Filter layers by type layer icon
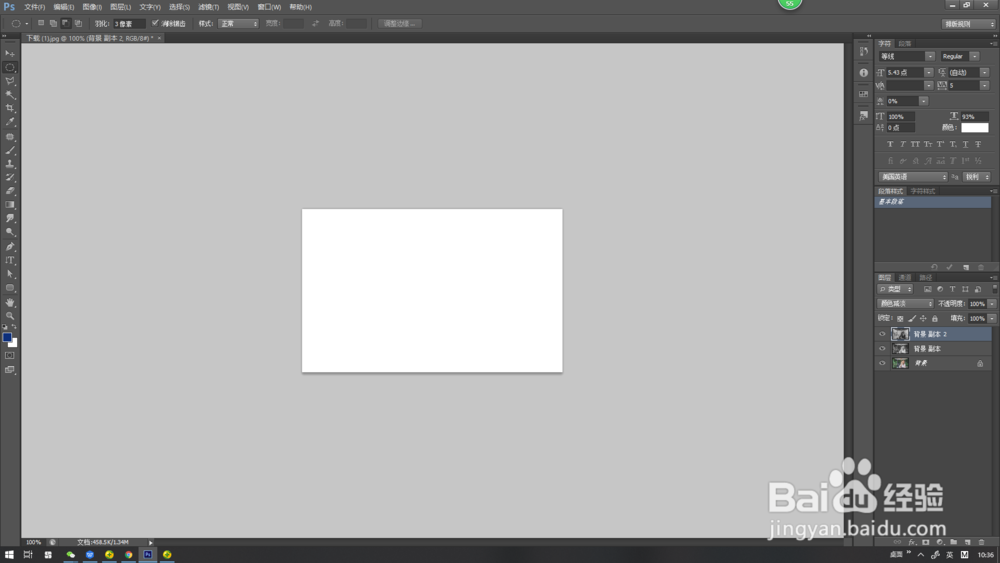 (952, 289)
